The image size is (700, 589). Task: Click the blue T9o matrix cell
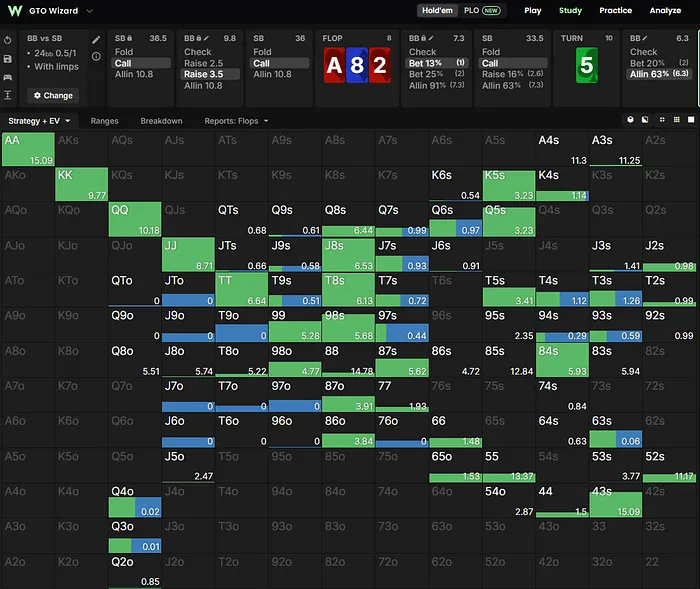coord(242,325)
